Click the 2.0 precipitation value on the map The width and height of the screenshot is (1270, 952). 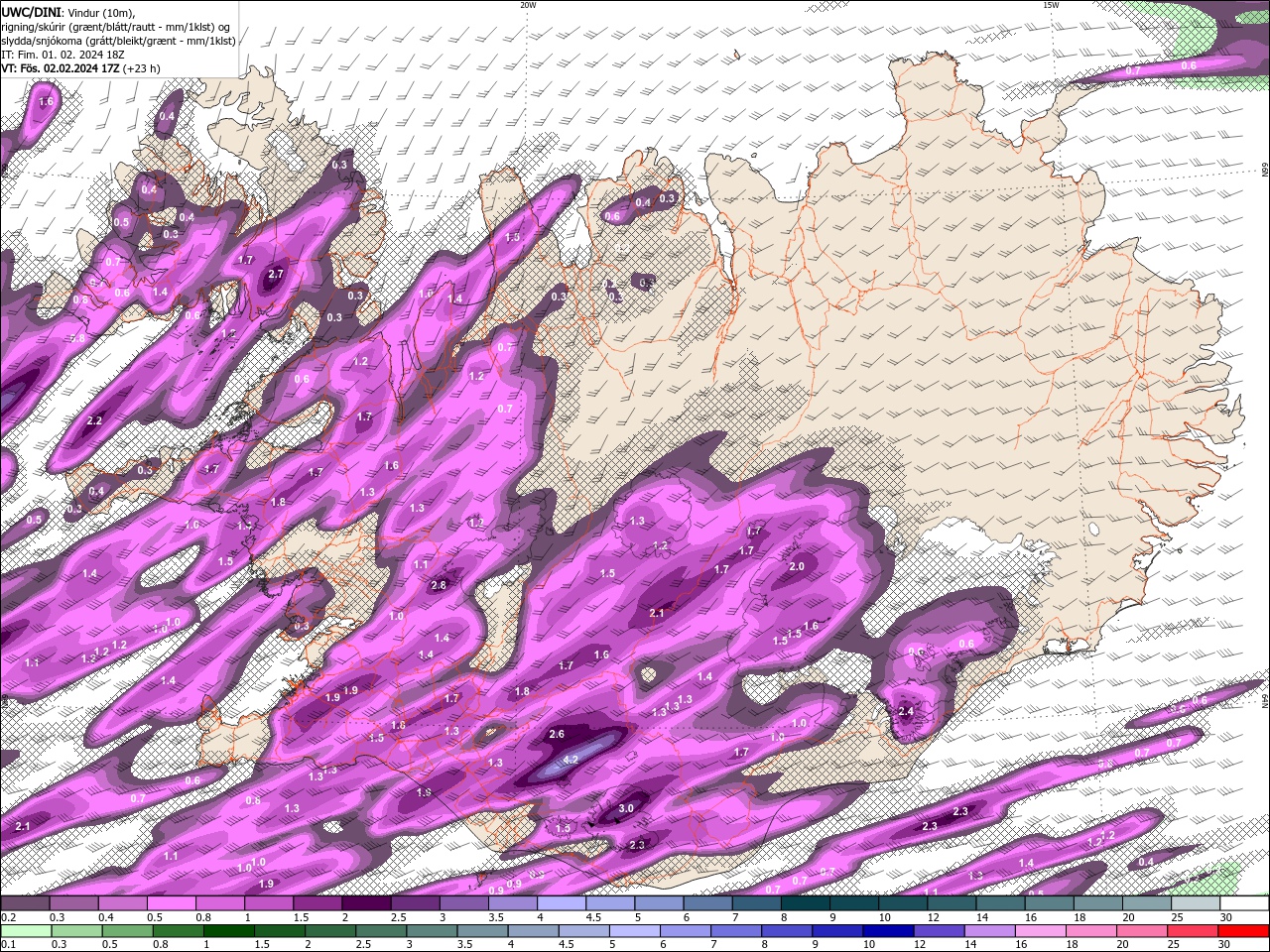(796, 566)
